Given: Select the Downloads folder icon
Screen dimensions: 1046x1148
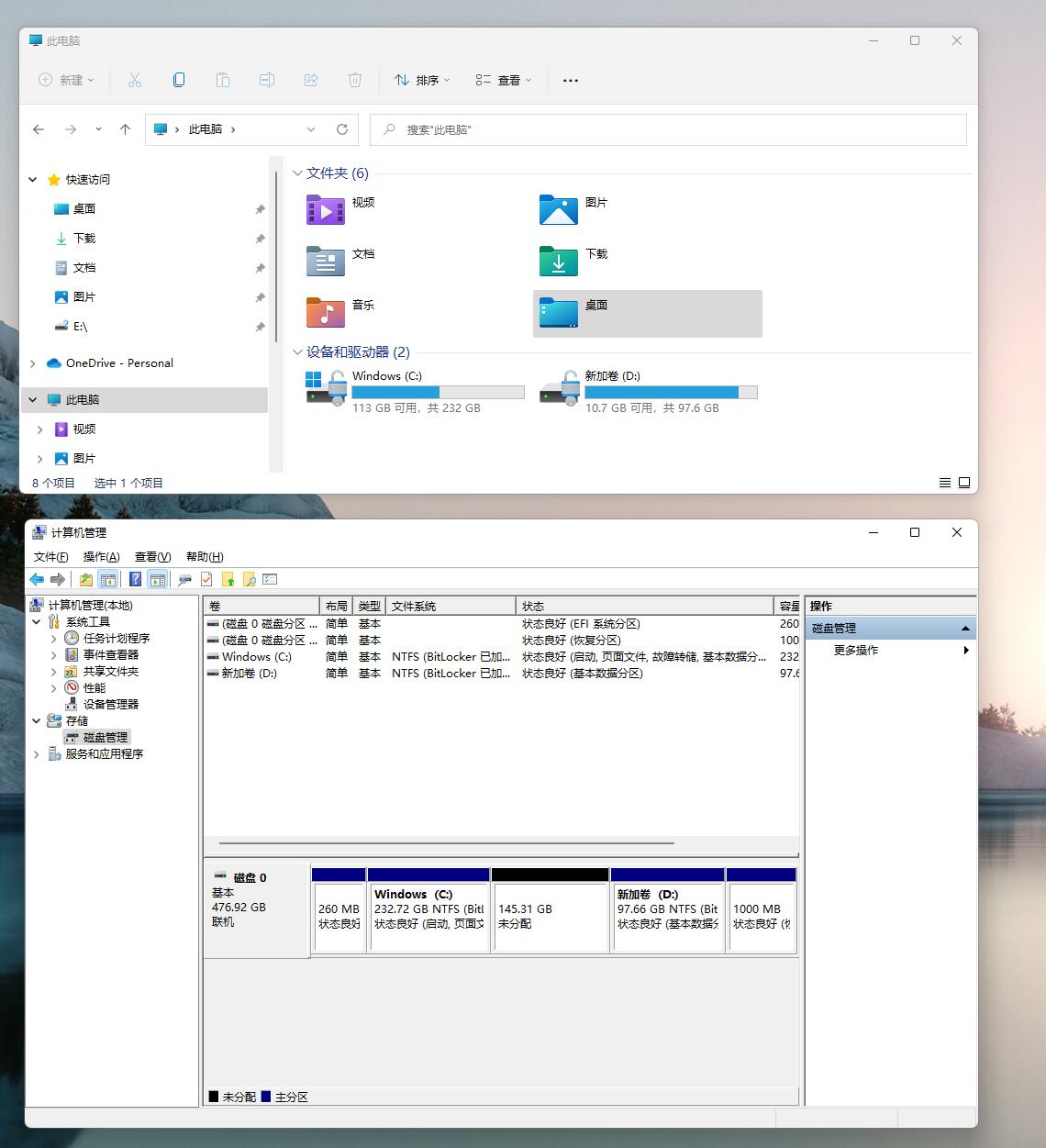Looking at the screenshot, I should 558,262.
